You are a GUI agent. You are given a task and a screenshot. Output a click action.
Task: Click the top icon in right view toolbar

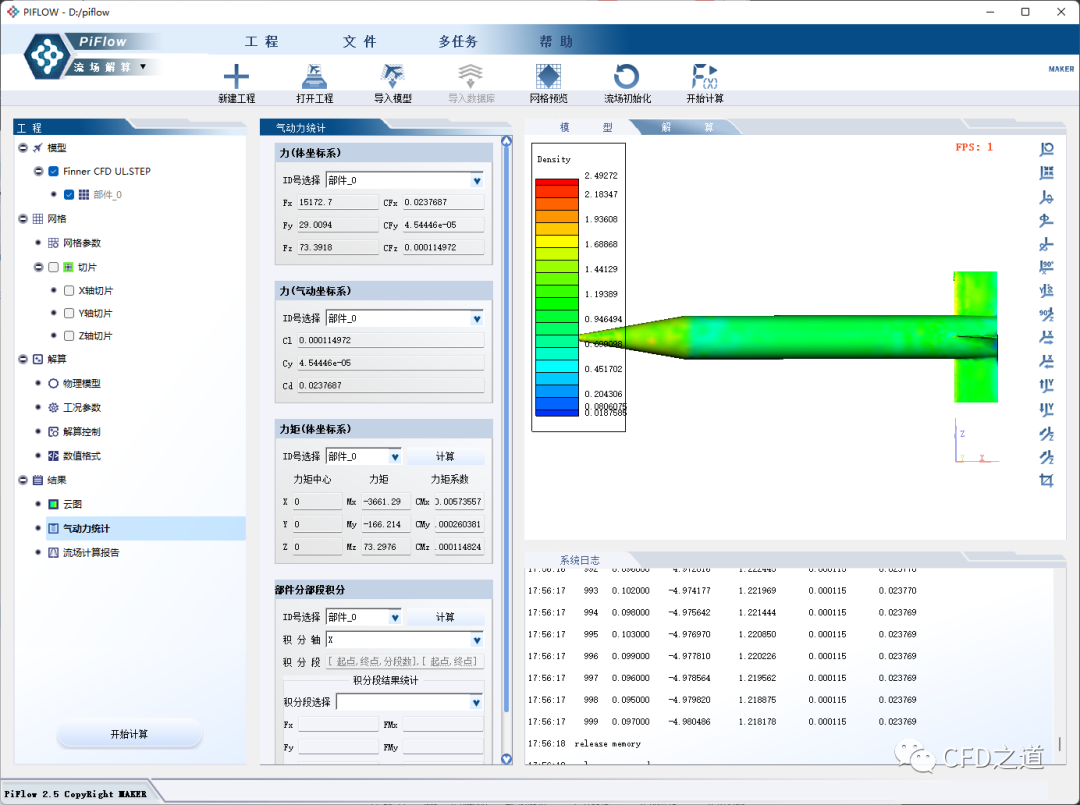tap(1046, 149)
